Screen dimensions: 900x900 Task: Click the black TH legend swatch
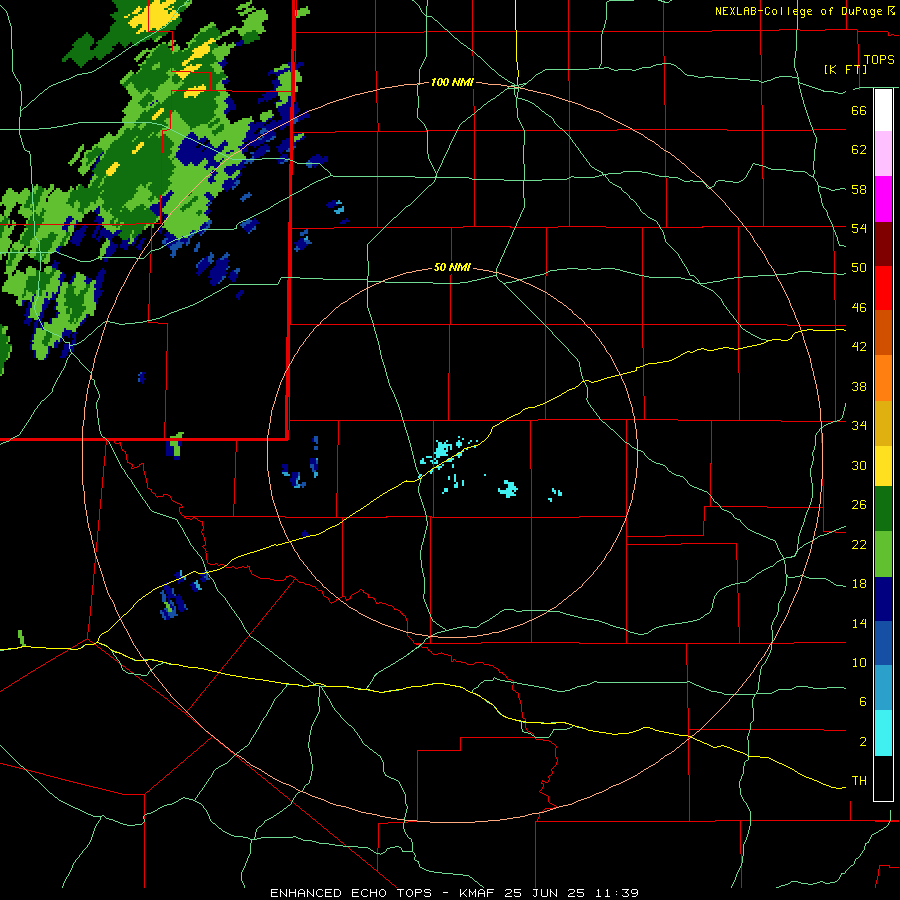pyautogui.click(x=883, y=778)
